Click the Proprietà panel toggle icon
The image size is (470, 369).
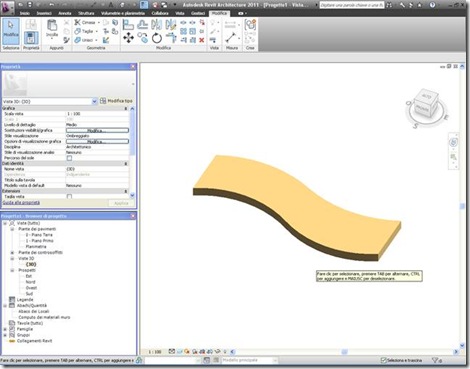pos(31,38)
